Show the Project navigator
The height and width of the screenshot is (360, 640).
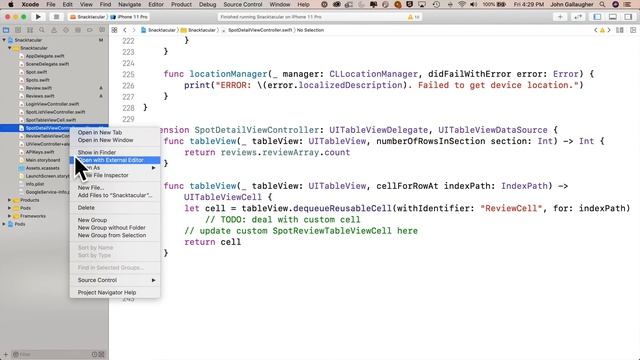pyautogui.click(x=6, y=30)
